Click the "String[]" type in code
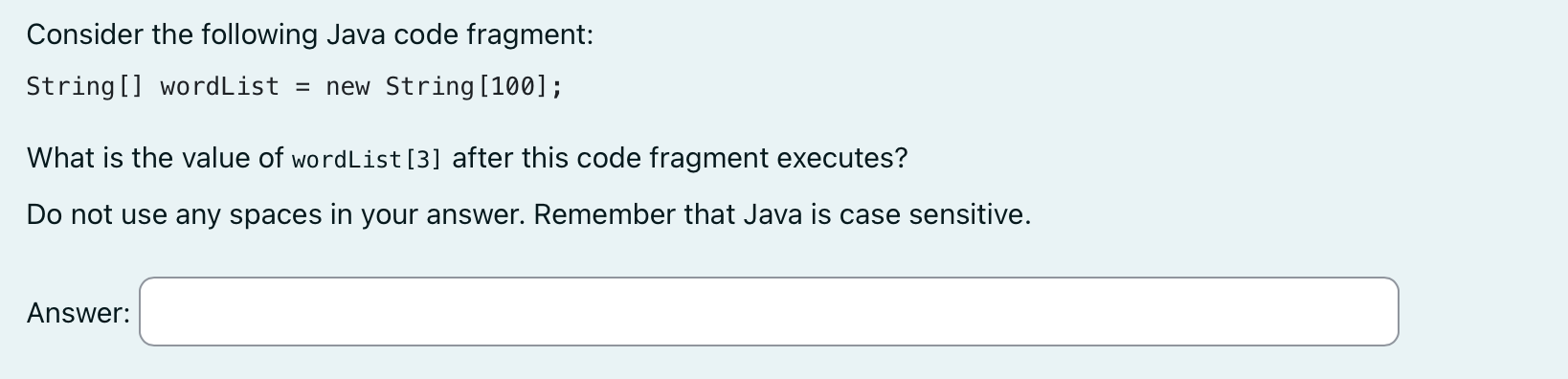Screen dimensions: 1568x379 (85, 86)
